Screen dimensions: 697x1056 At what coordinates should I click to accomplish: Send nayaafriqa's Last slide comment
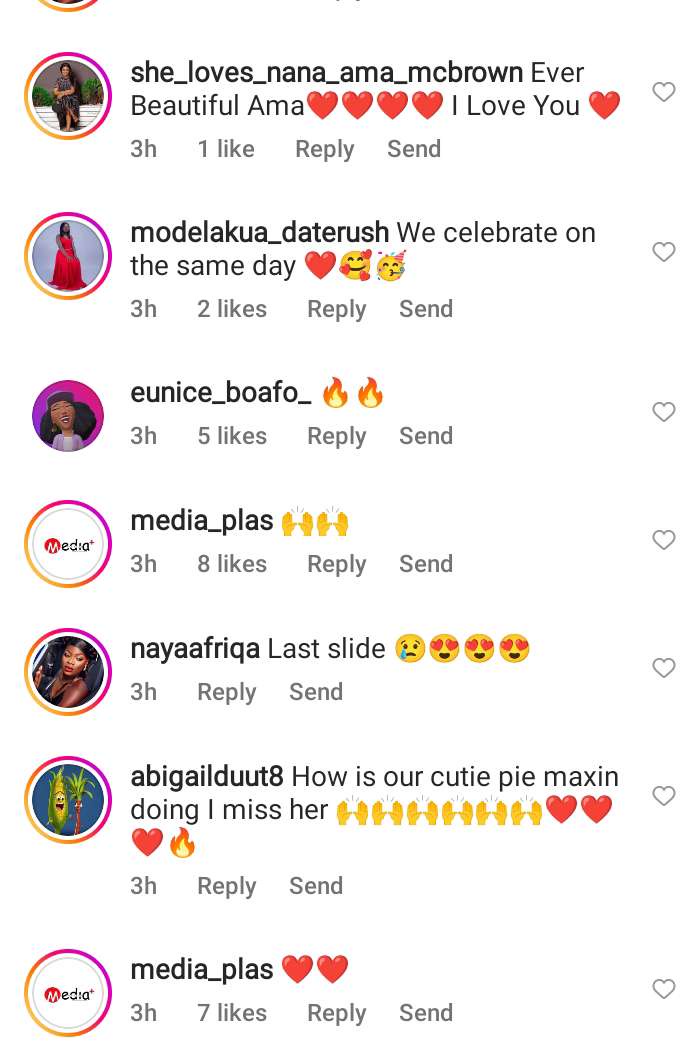(316, 692)
